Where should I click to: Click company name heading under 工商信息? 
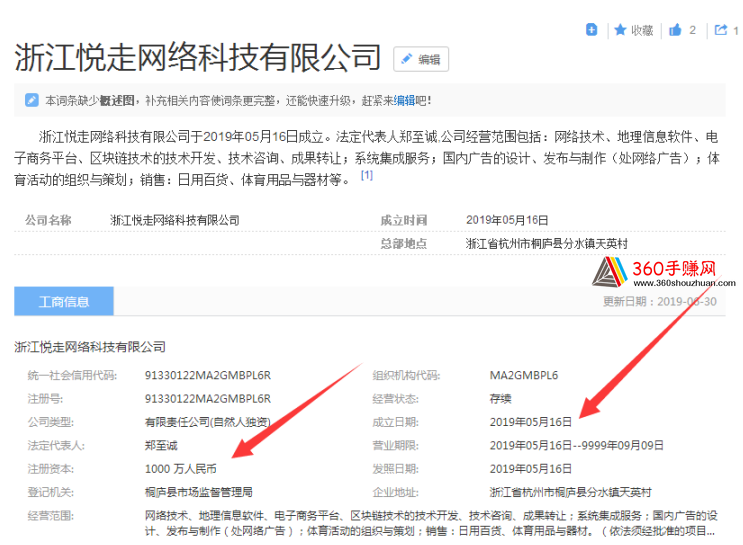90,347
